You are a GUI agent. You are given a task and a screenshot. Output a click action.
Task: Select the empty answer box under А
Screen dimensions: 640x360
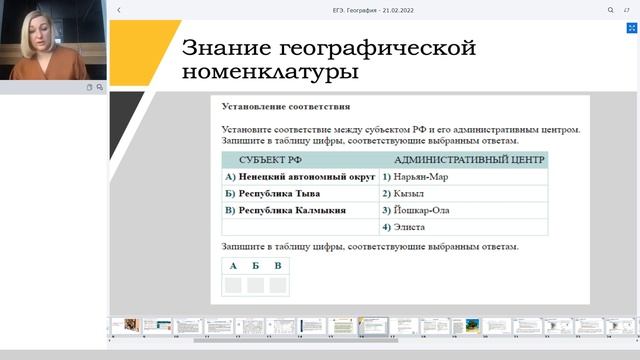pyautogui.click(x=233, y=285)
